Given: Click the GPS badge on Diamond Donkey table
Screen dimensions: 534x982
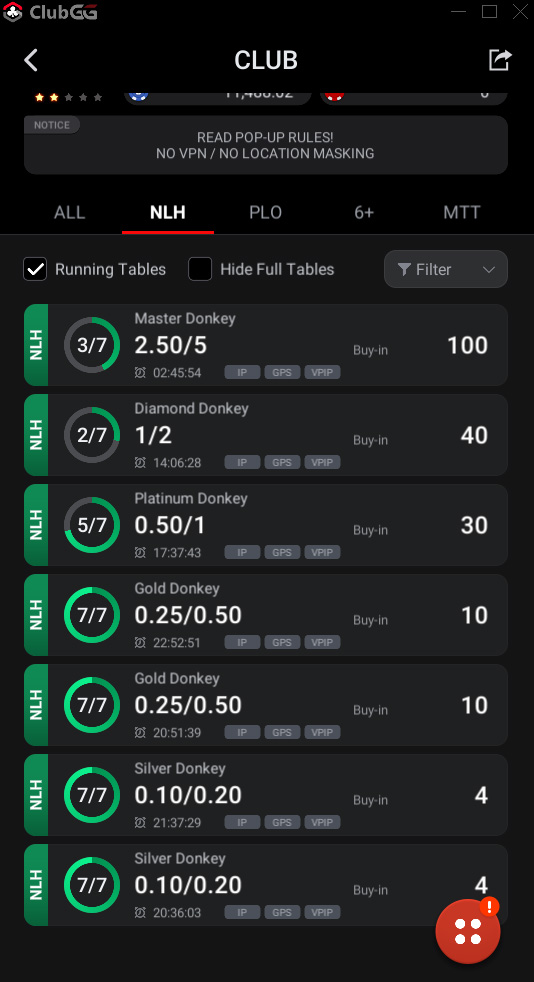Looking at the screenshot, I should [282, 462].
